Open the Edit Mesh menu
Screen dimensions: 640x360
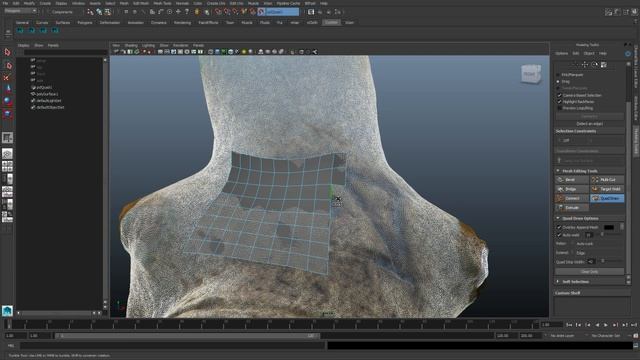tap(141, 3)
